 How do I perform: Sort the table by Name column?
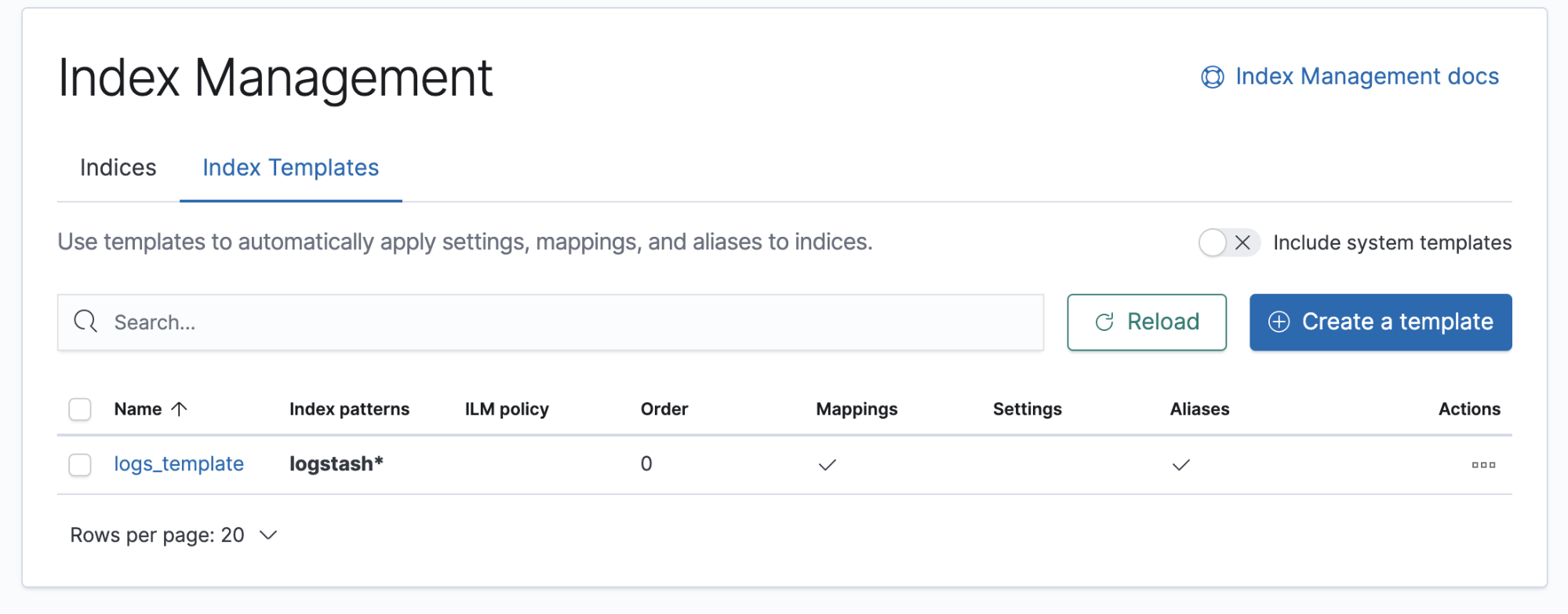pyautogui.click(x=138, y=409)
